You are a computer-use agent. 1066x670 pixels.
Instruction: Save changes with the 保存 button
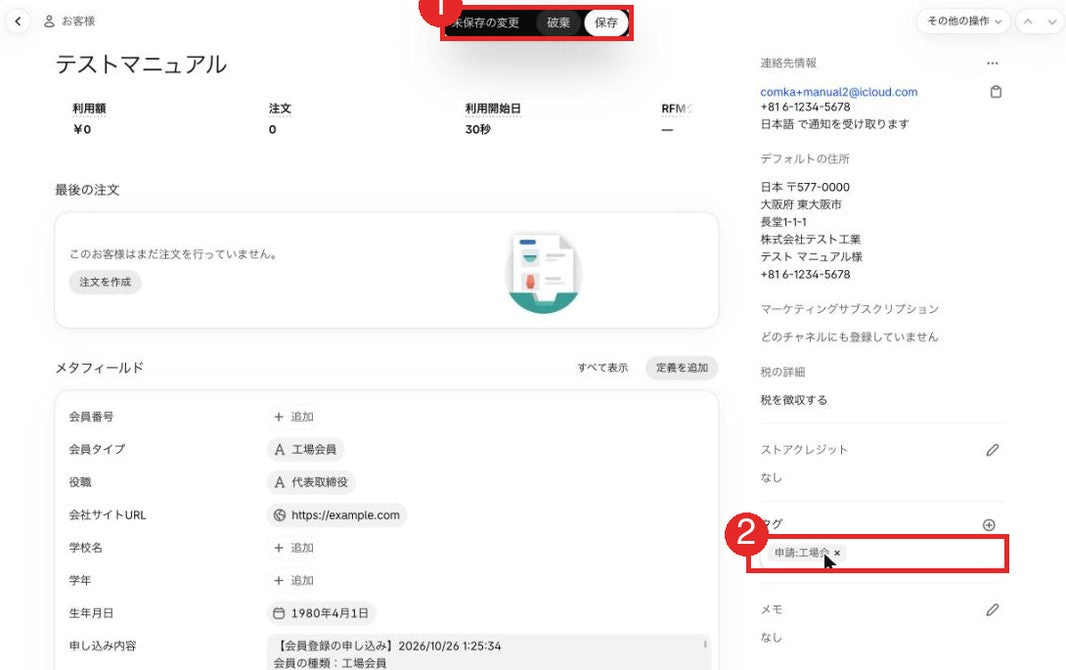pos(606,22)
